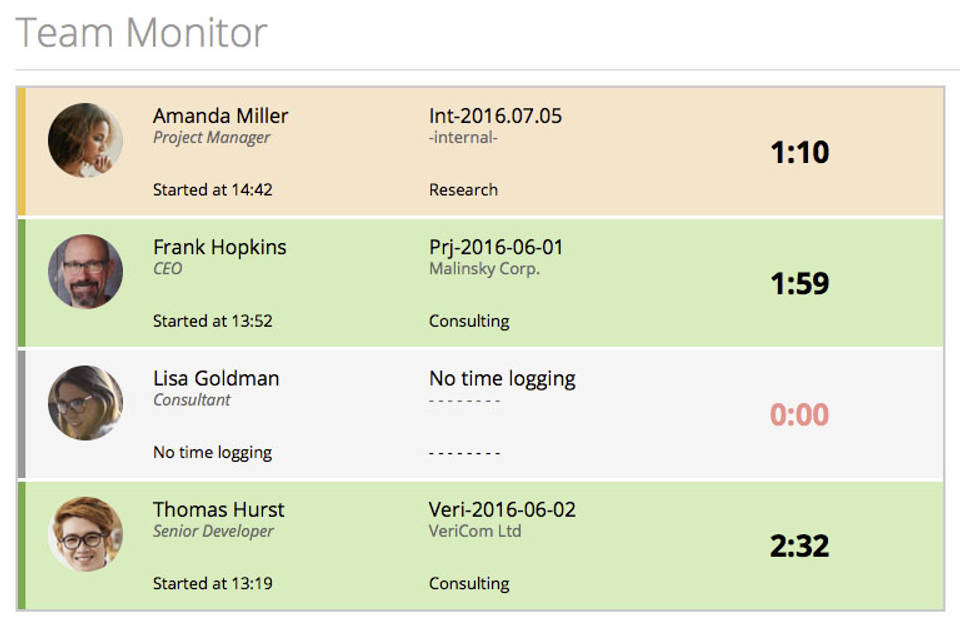Open Frank Hopkins' name link
This screenshot has height=625, width=960.
[219, 247]
